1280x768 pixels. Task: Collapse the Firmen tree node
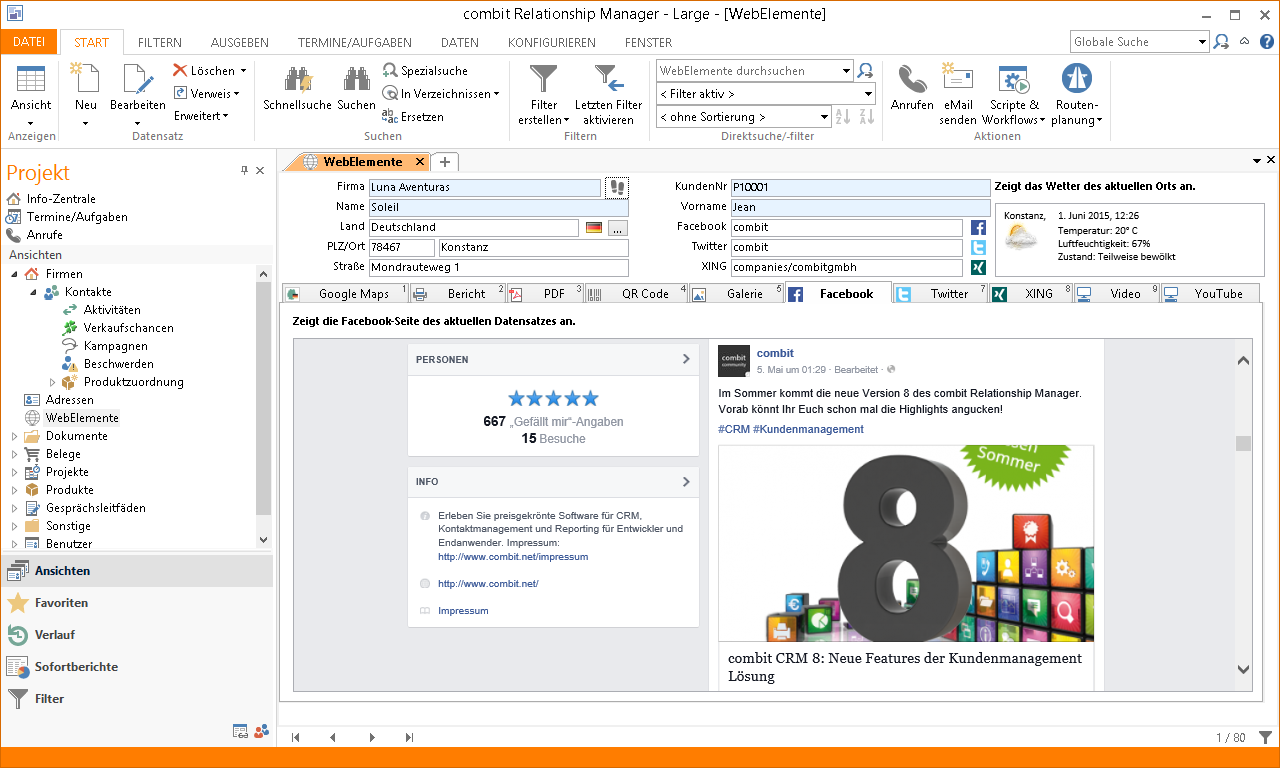[x=14, y=274]
